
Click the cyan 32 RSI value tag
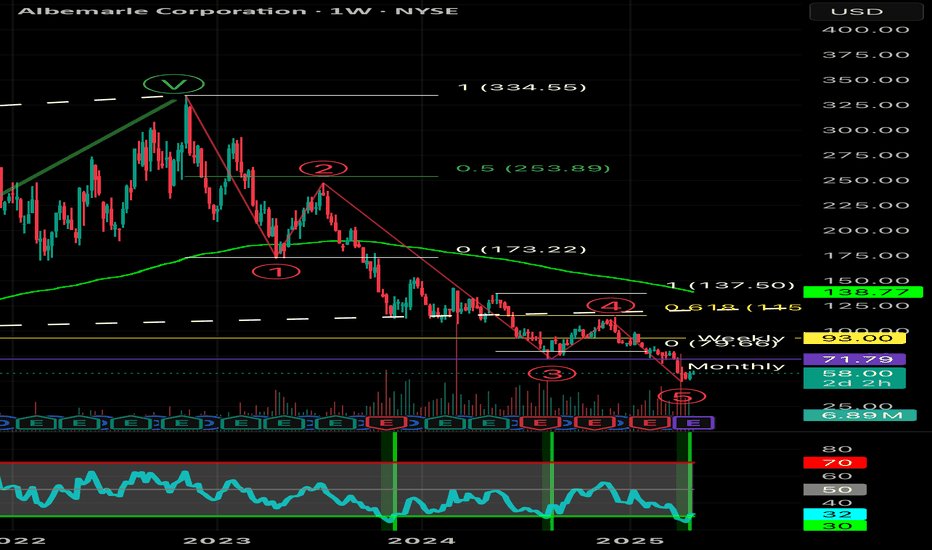pos(835,514)
